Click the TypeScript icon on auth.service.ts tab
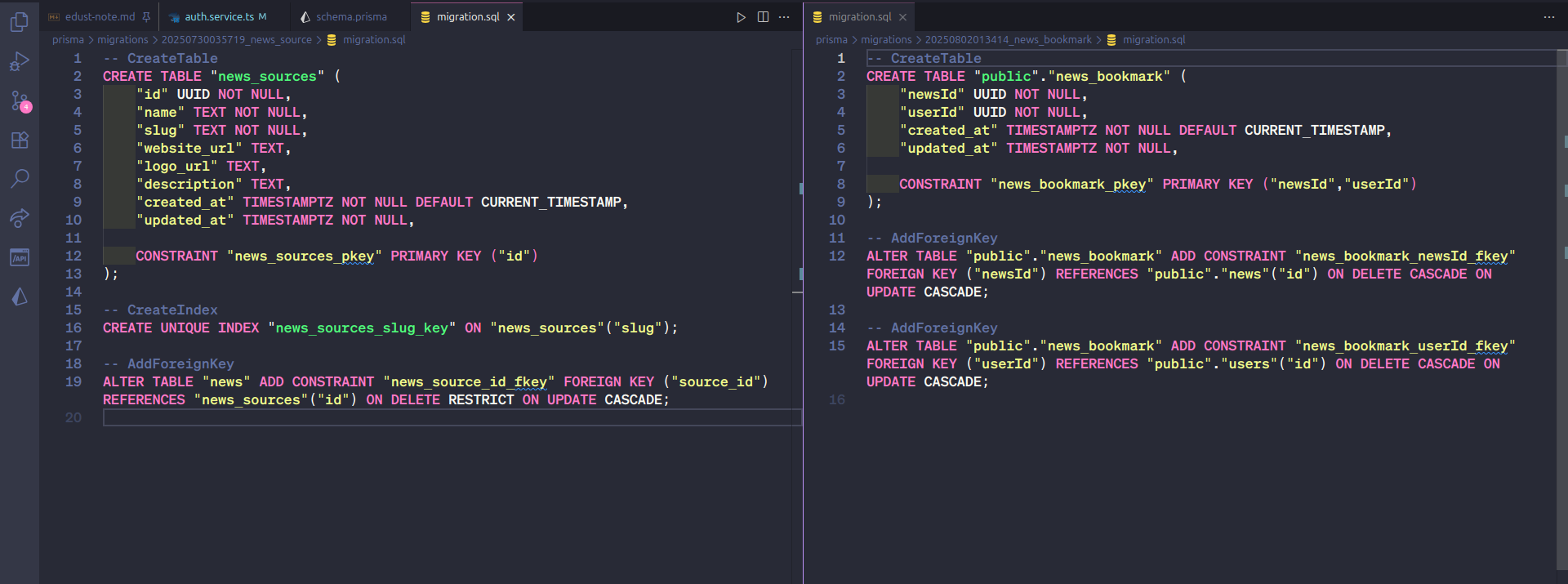1568x584 pixels. tap(174, 17)
